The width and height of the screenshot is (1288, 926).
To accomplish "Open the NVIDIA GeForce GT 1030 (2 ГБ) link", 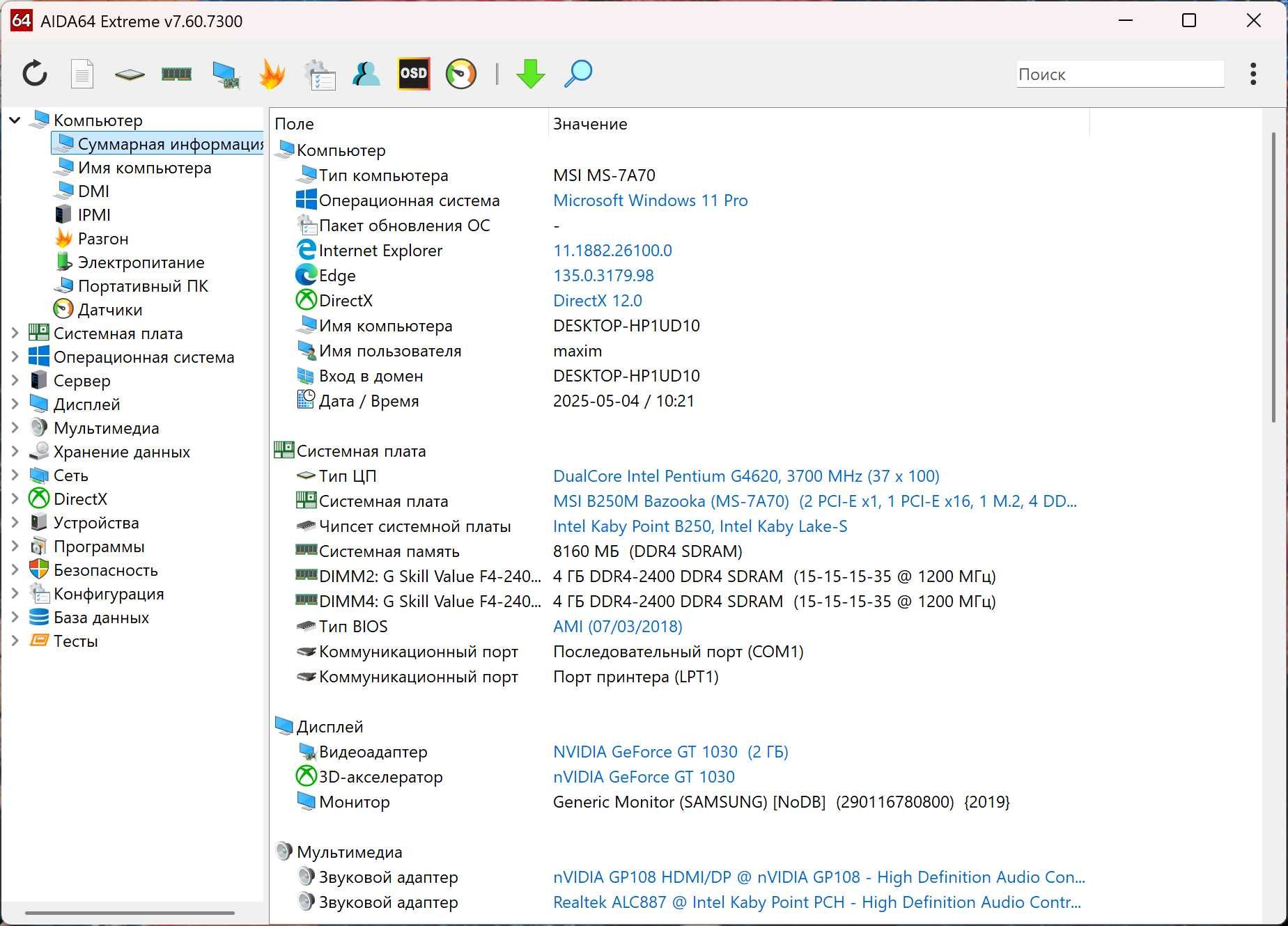I will coord(670,752).
